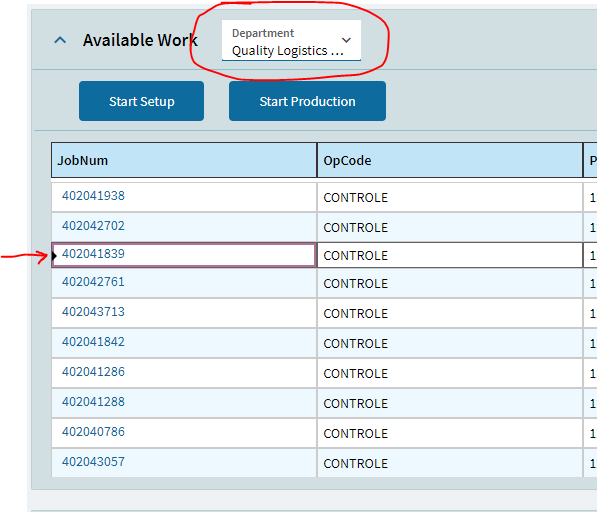Open selected job link 402041839
Image resolution: width=597 pixels, height=512 pixels.
coord(93,254)
